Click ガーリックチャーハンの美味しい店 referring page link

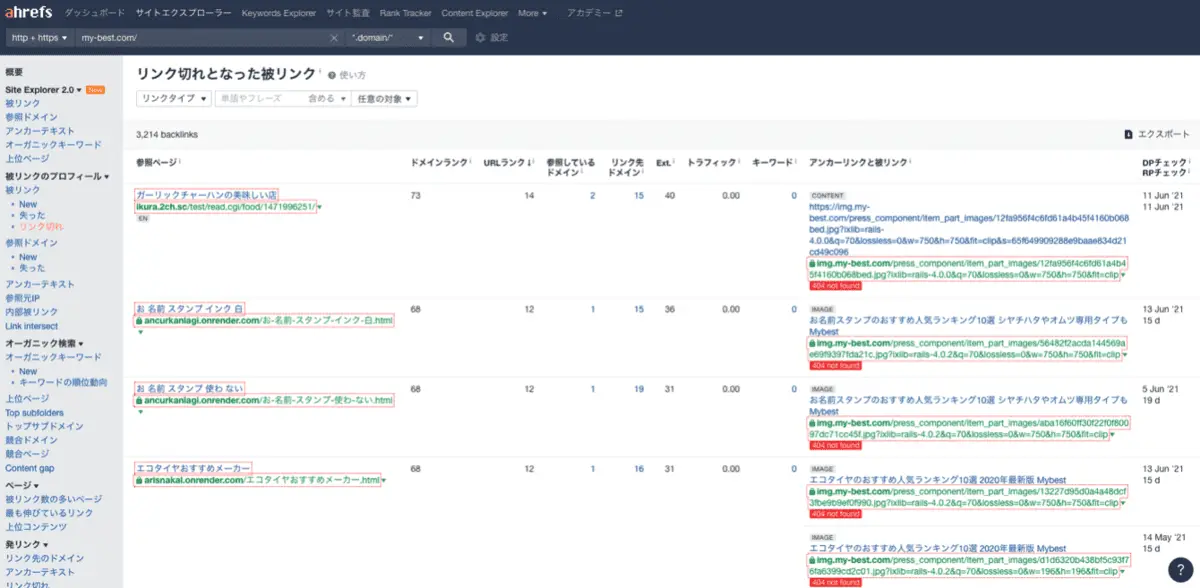pyautogui.click(x=207, y=194)
